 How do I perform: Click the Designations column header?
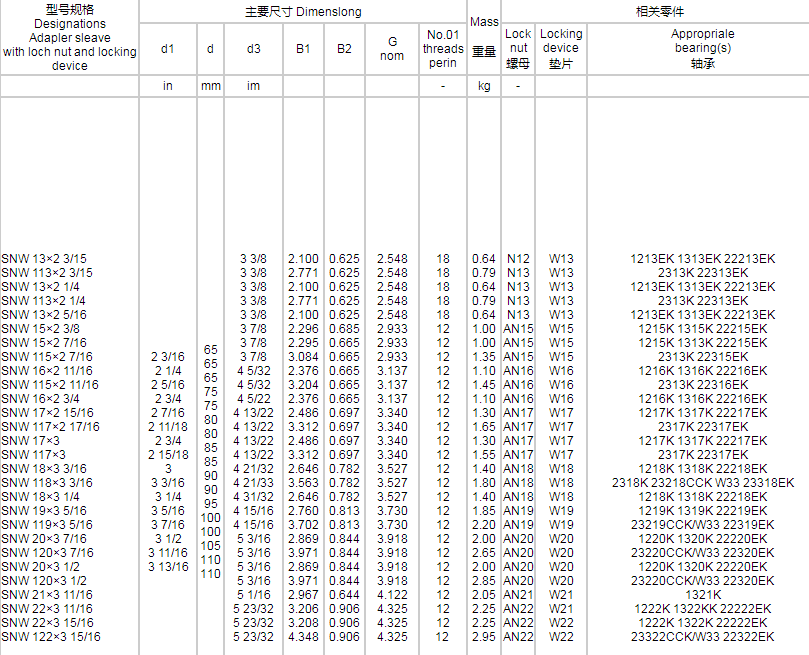pyautogui.click(x=69, y=37)
